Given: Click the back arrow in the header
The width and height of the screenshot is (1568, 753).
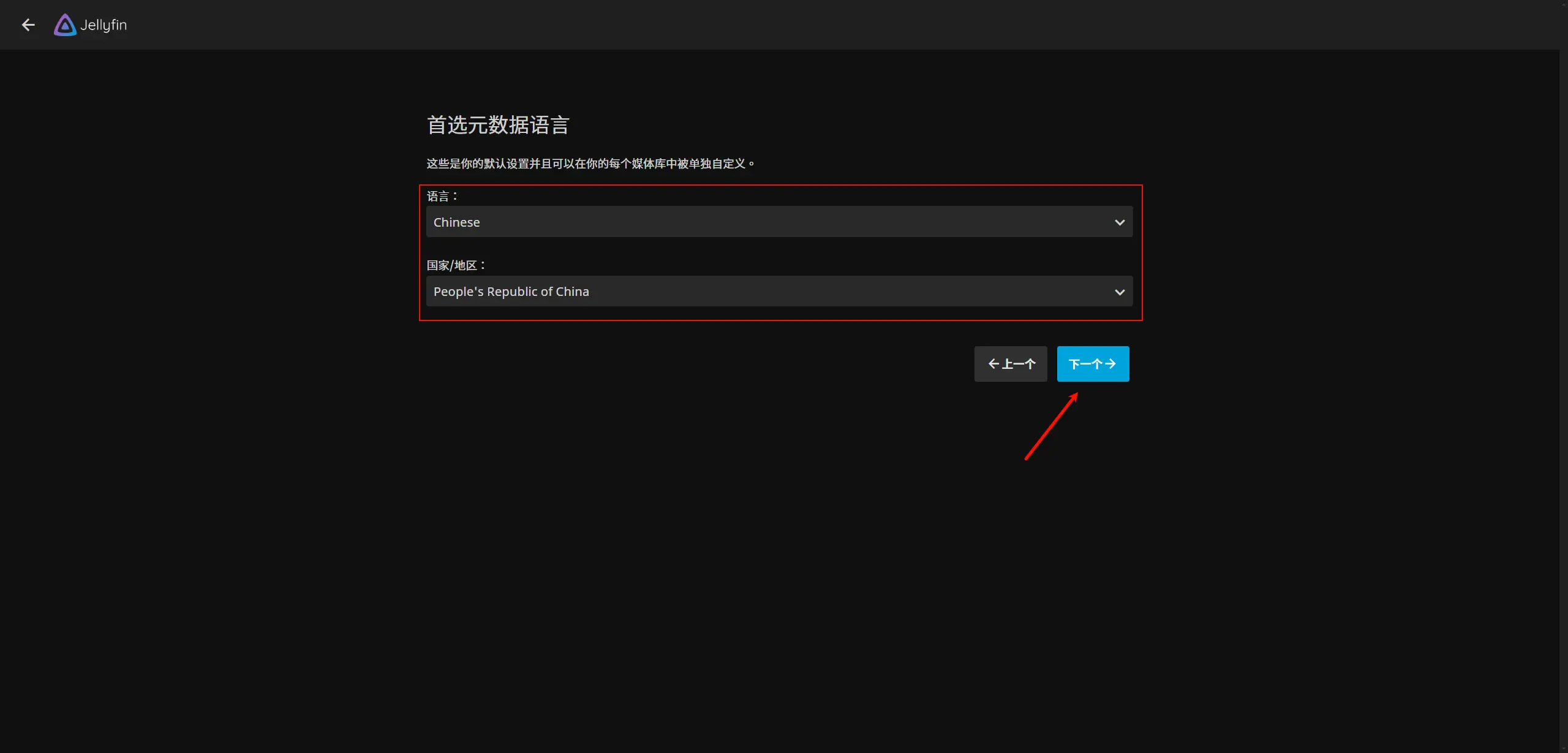Looking at the screenshot, I should (28, 25).
